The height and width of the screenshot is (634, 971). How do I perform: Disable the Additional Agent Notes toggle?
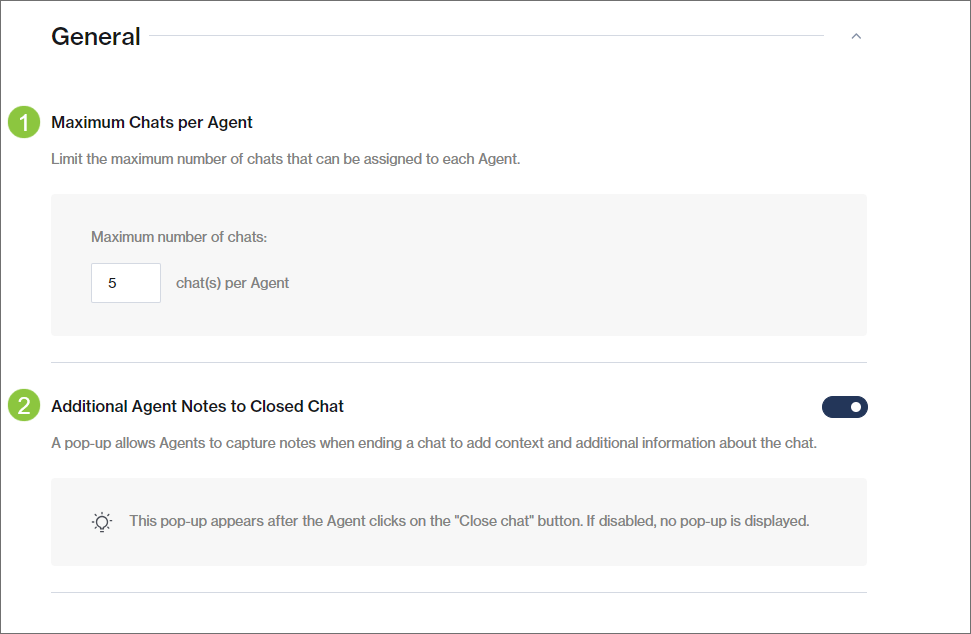tap(845, 407)
